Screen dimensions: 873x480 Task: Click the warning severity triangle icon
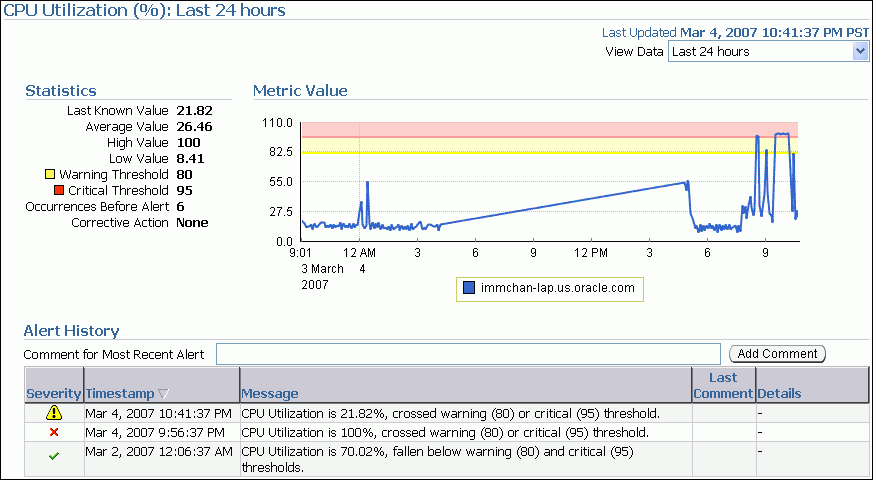[54, 413]
